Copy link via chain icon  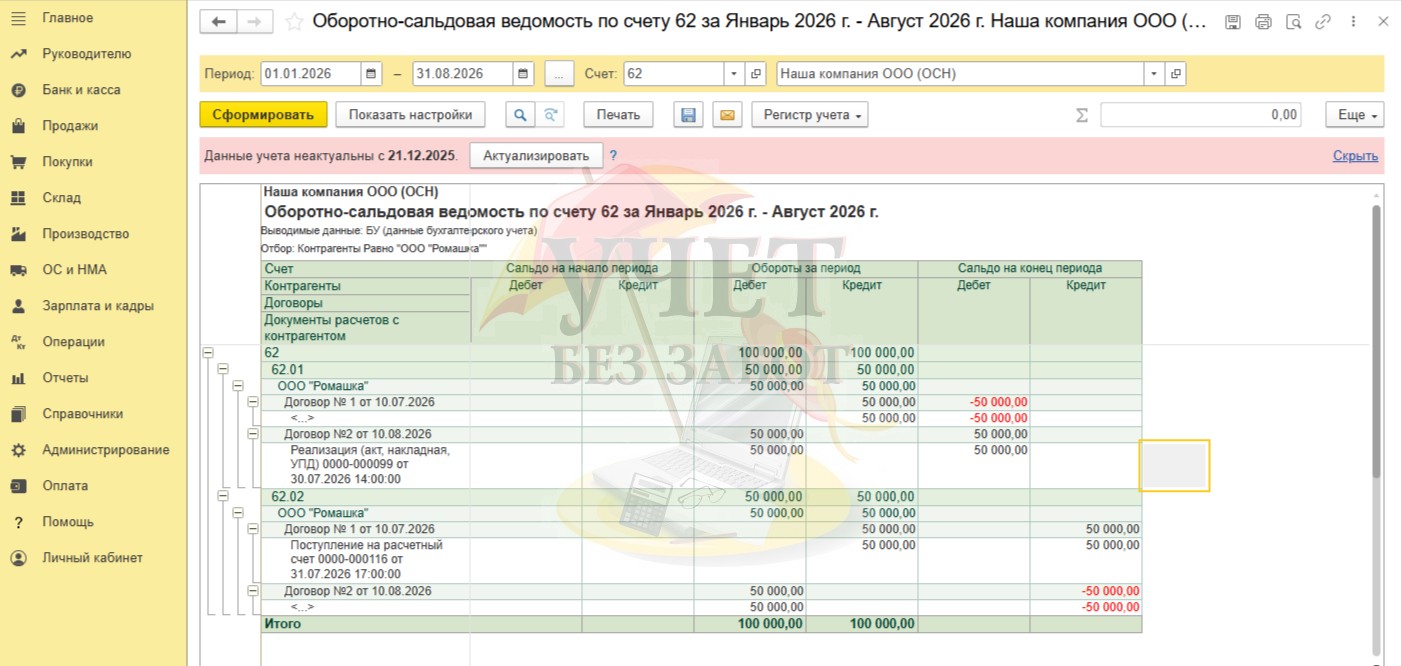pos(1323,21)
